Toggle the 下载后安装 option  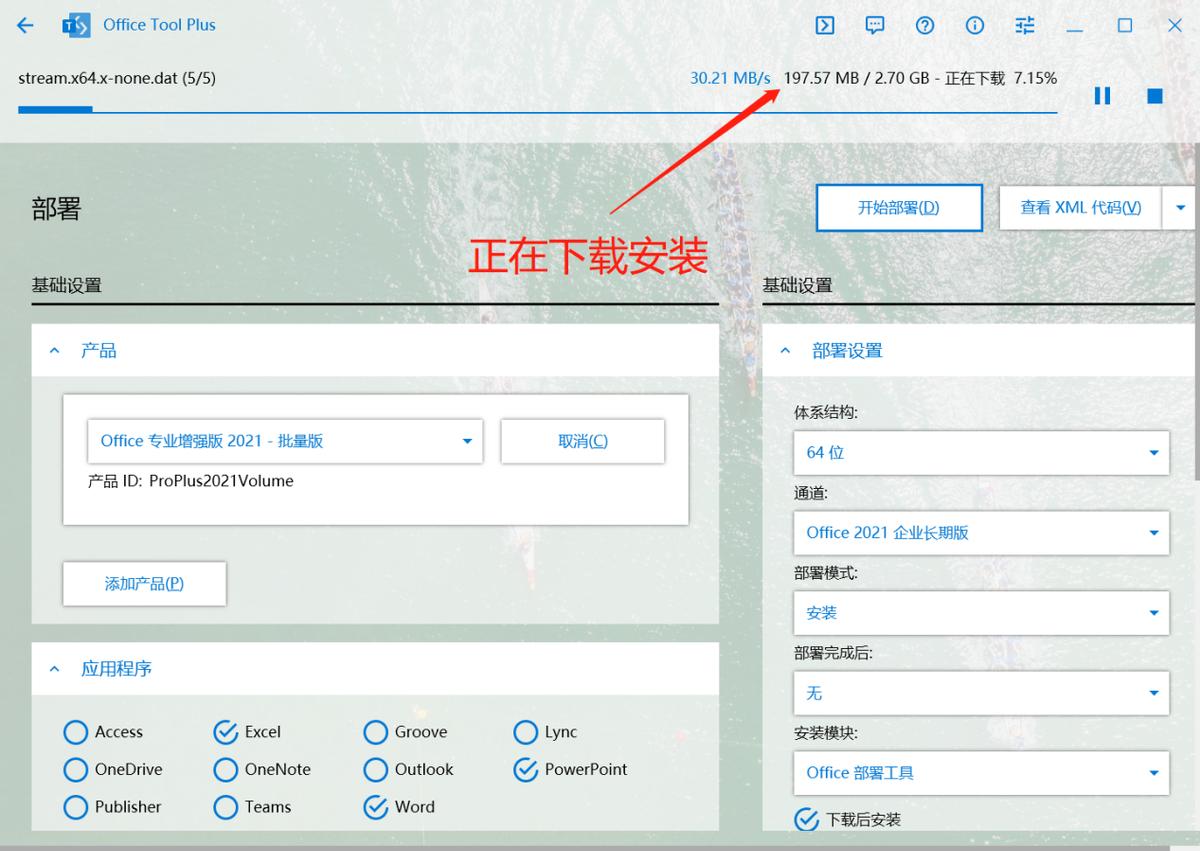coord(806,819)
